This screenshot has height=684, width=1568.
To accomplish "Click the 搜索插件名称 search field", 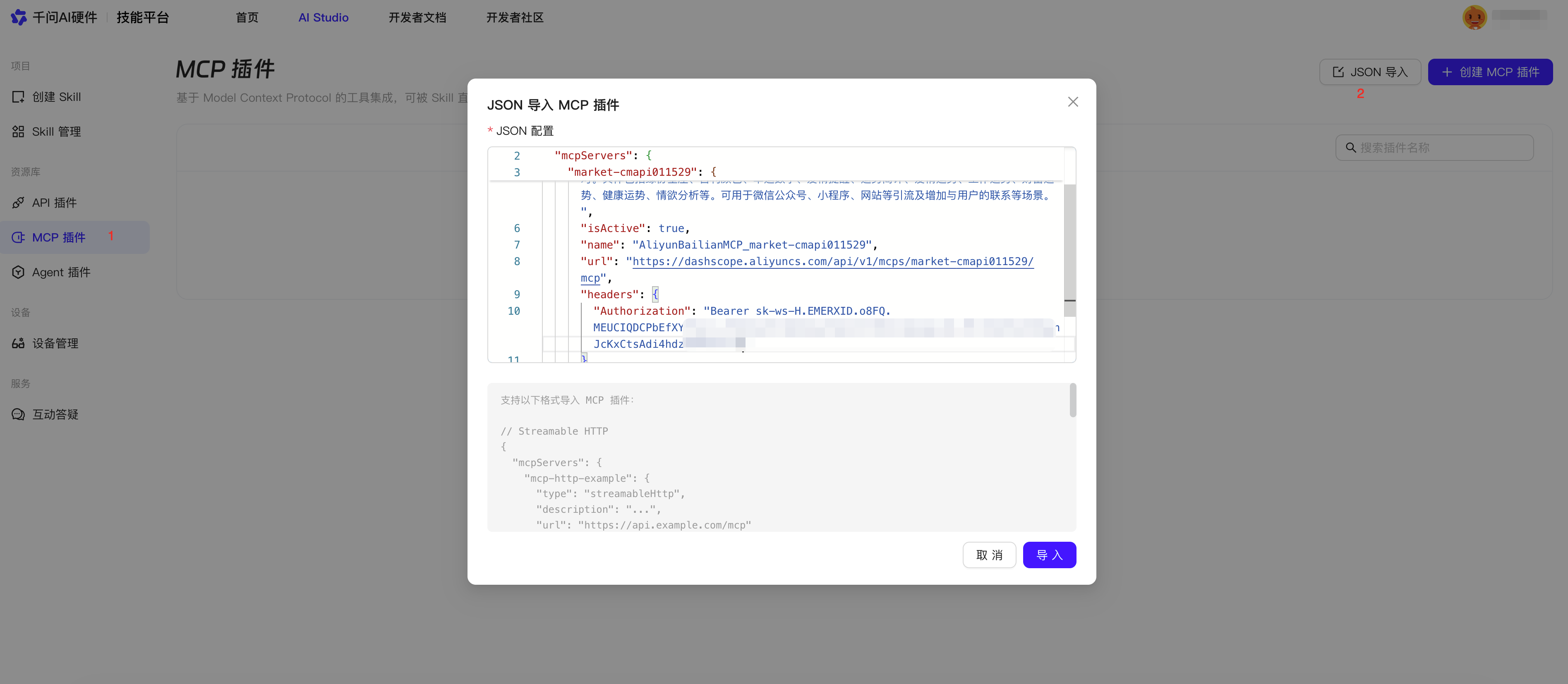I will point(1434,147).
